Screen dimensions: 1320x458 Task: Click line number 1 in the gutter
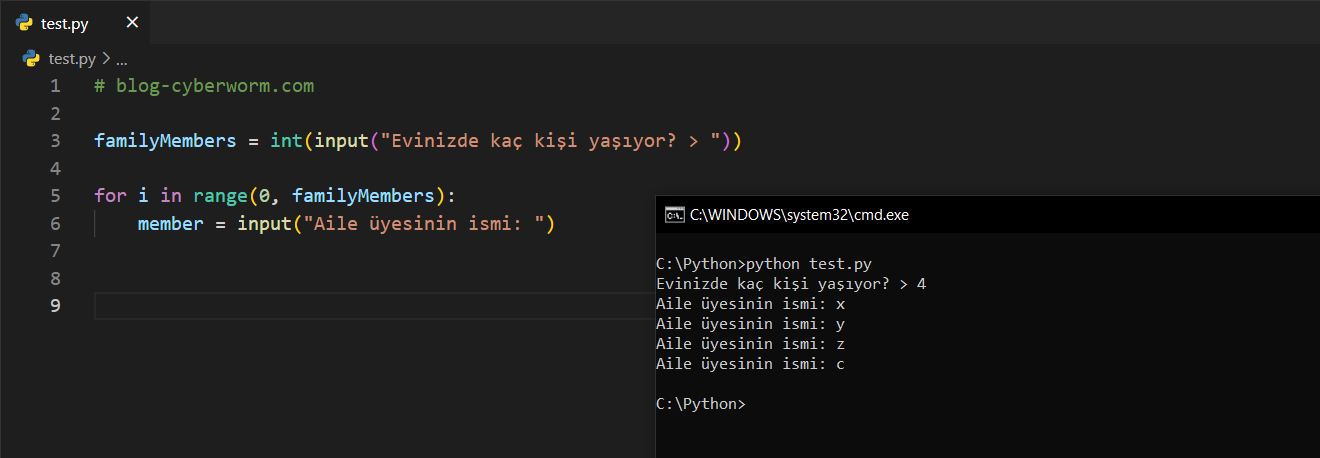tap(55, 86)
